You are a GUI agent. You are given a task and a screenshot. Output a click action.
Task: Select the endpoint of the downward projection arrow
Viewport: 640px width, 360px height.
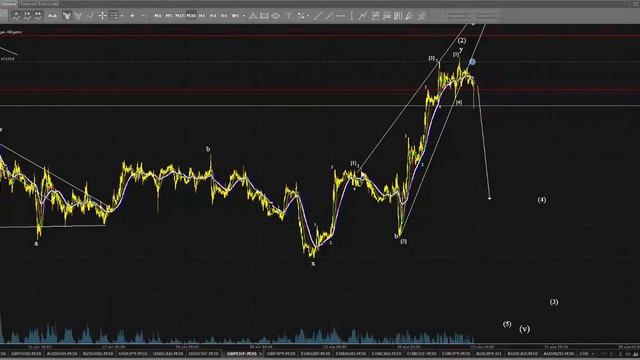coord(489,198)
